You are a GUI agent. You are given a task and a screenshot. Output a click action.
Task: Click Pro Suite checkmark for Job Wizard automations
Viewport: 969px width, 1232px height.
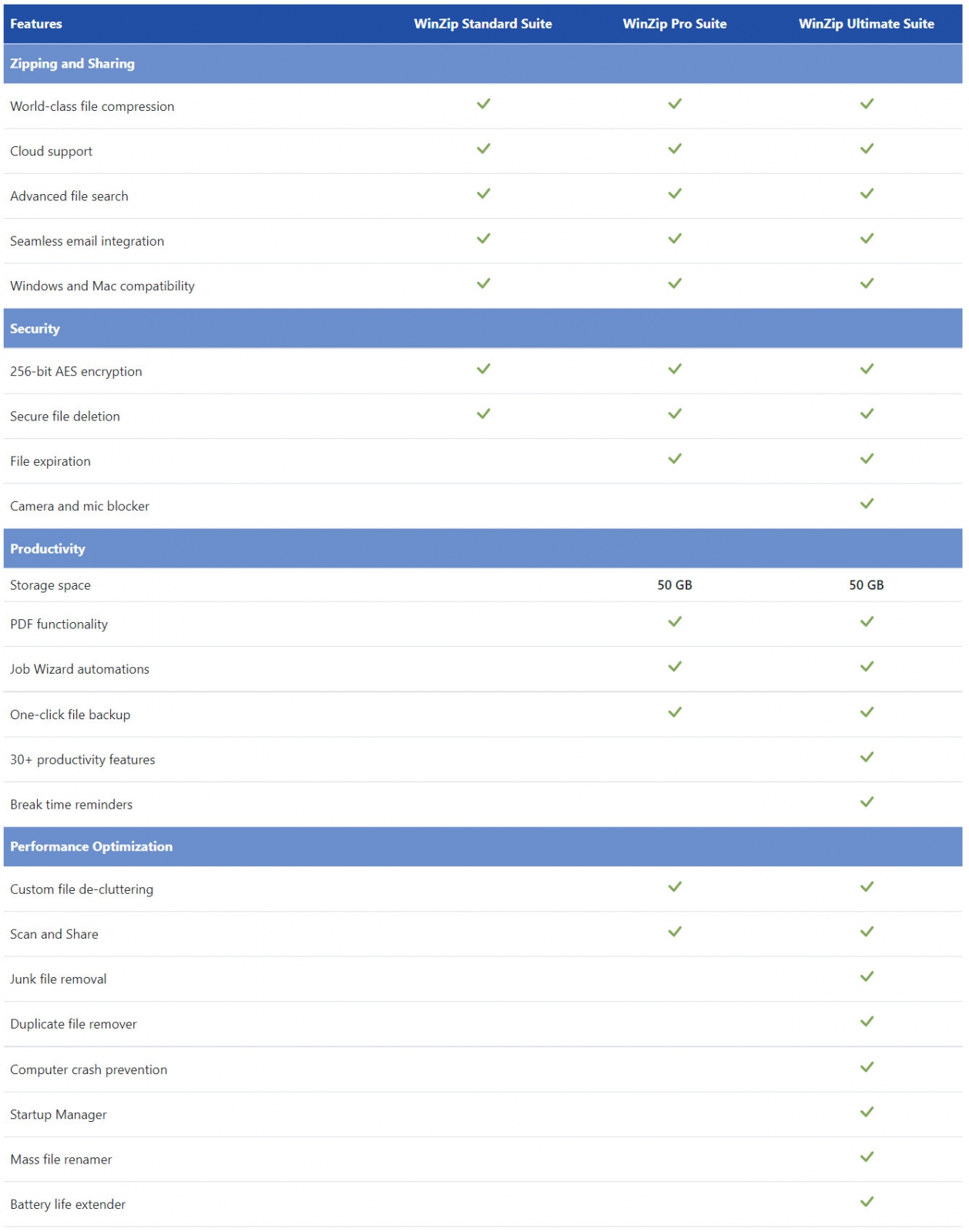click(675, 667)
